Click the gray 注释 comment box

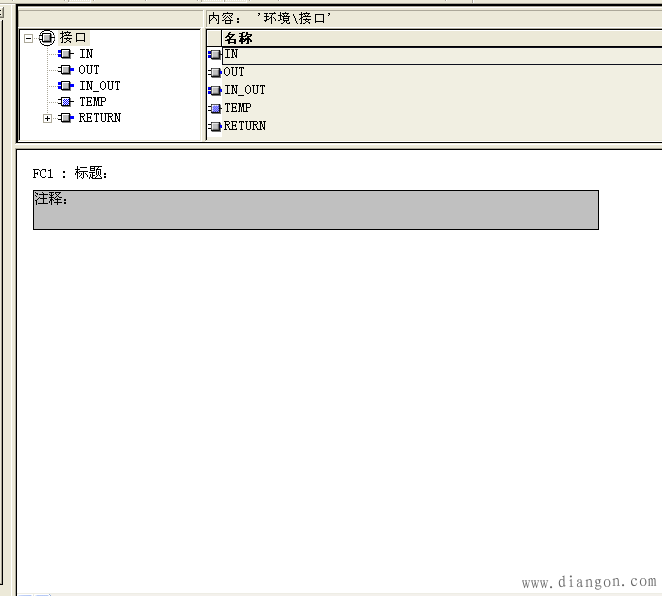tap(315, 210)
